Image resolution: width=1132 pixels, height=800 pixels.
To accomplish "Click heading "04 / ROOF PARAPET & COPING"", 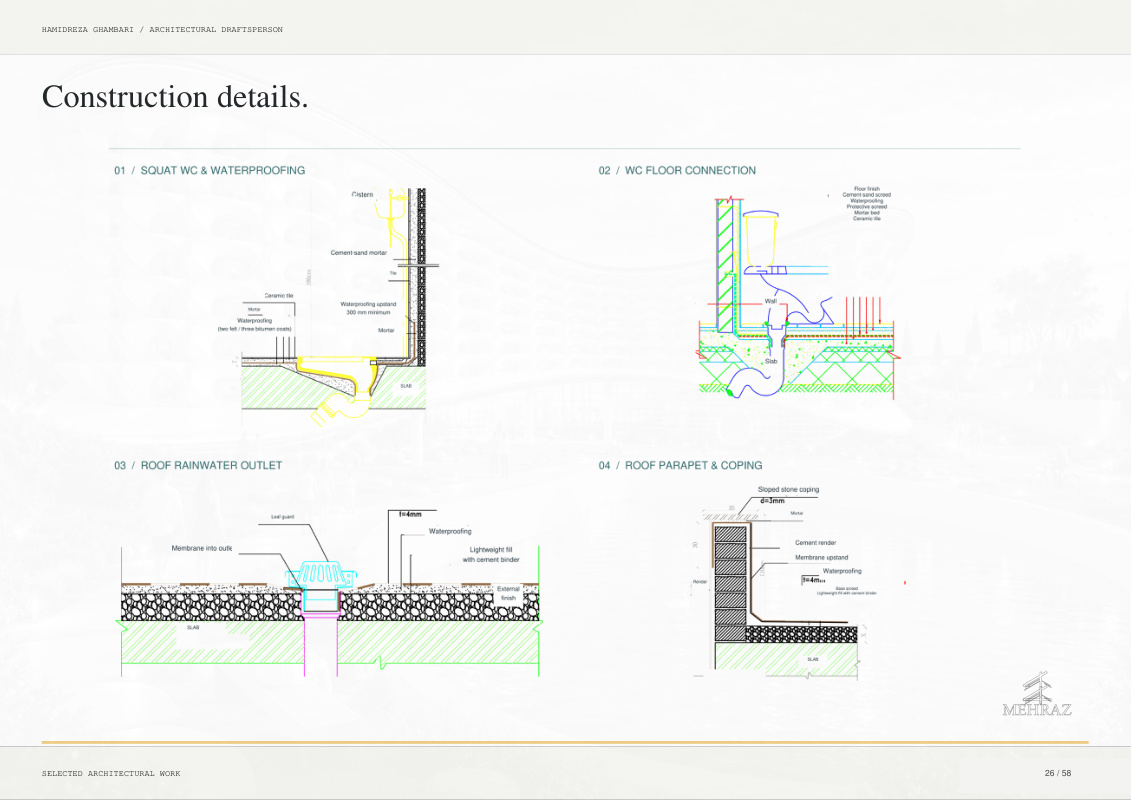I will (680, 466).
